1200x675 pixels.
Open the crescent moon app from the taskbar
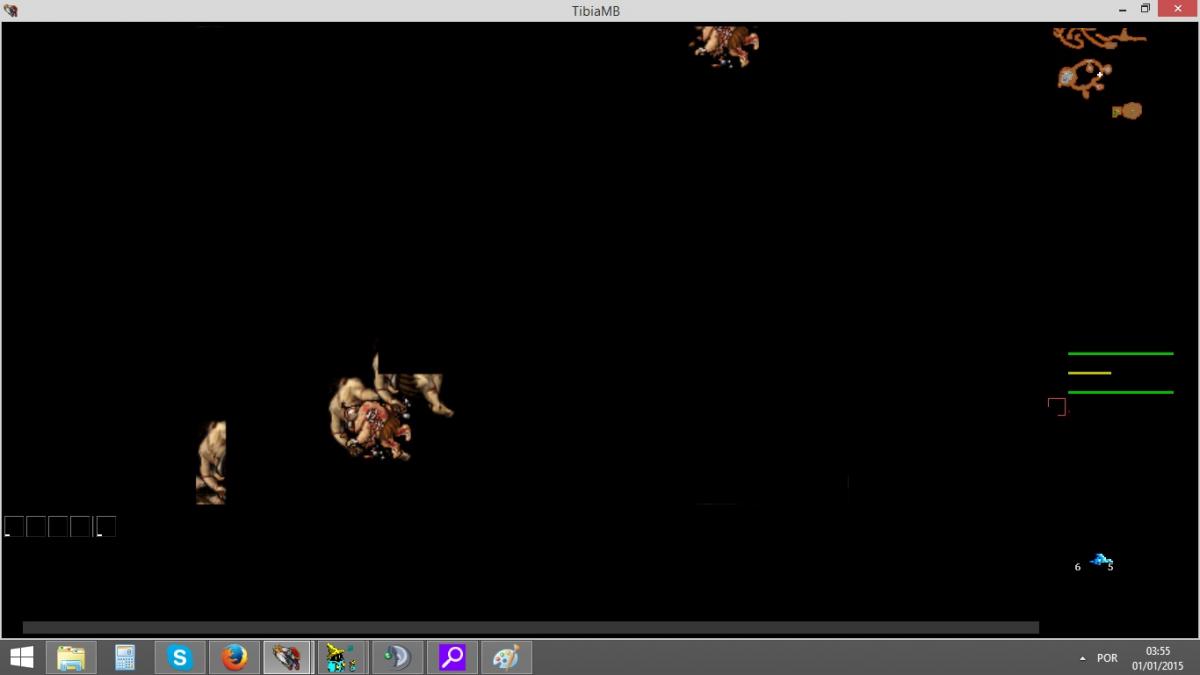396,657
